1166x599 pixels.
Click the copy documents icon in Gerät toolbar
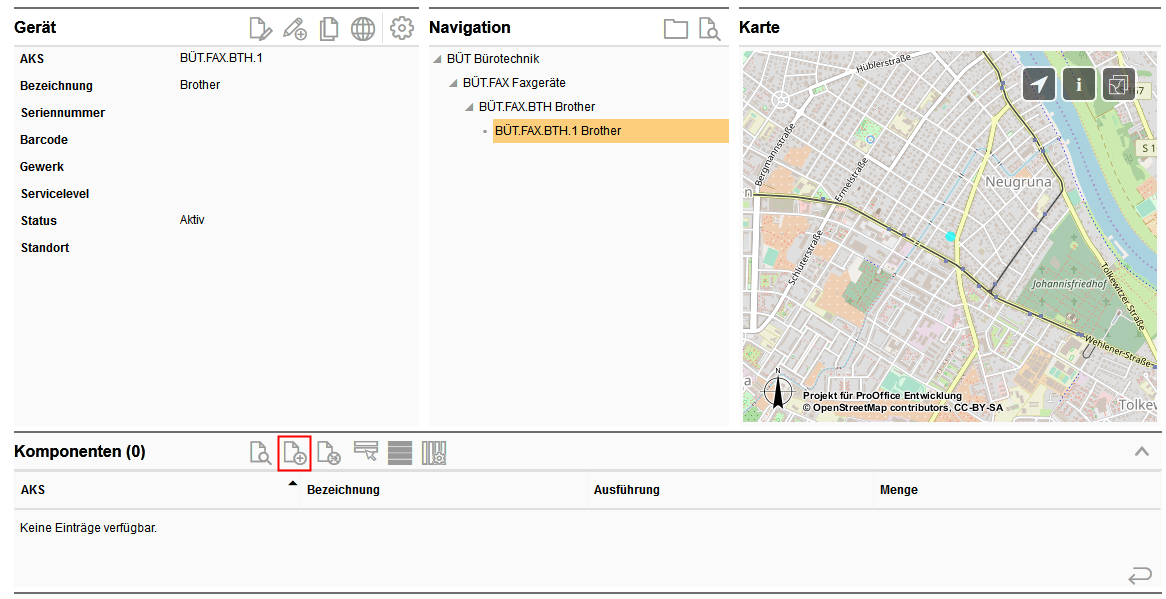[328, 29]
